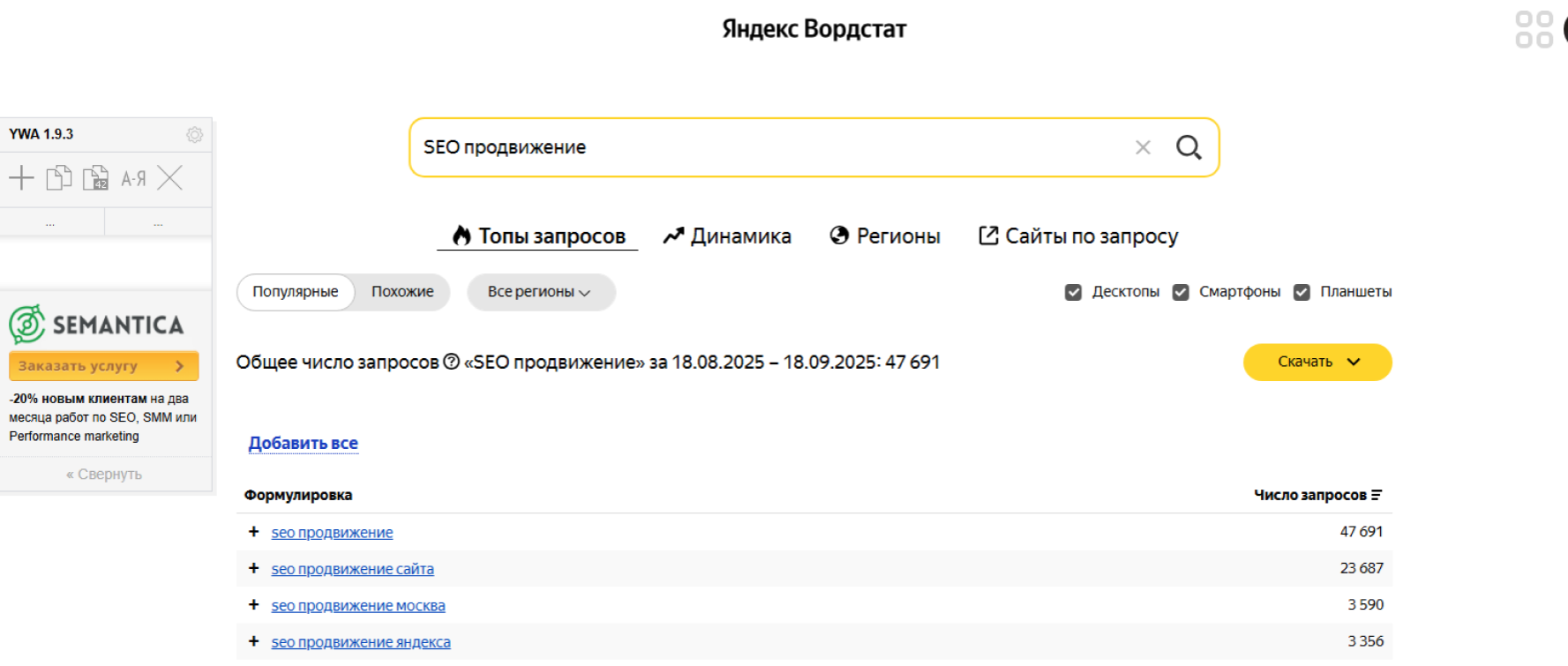
Task: Open Сайты по запросу tab
Action: click(1078, 236)
